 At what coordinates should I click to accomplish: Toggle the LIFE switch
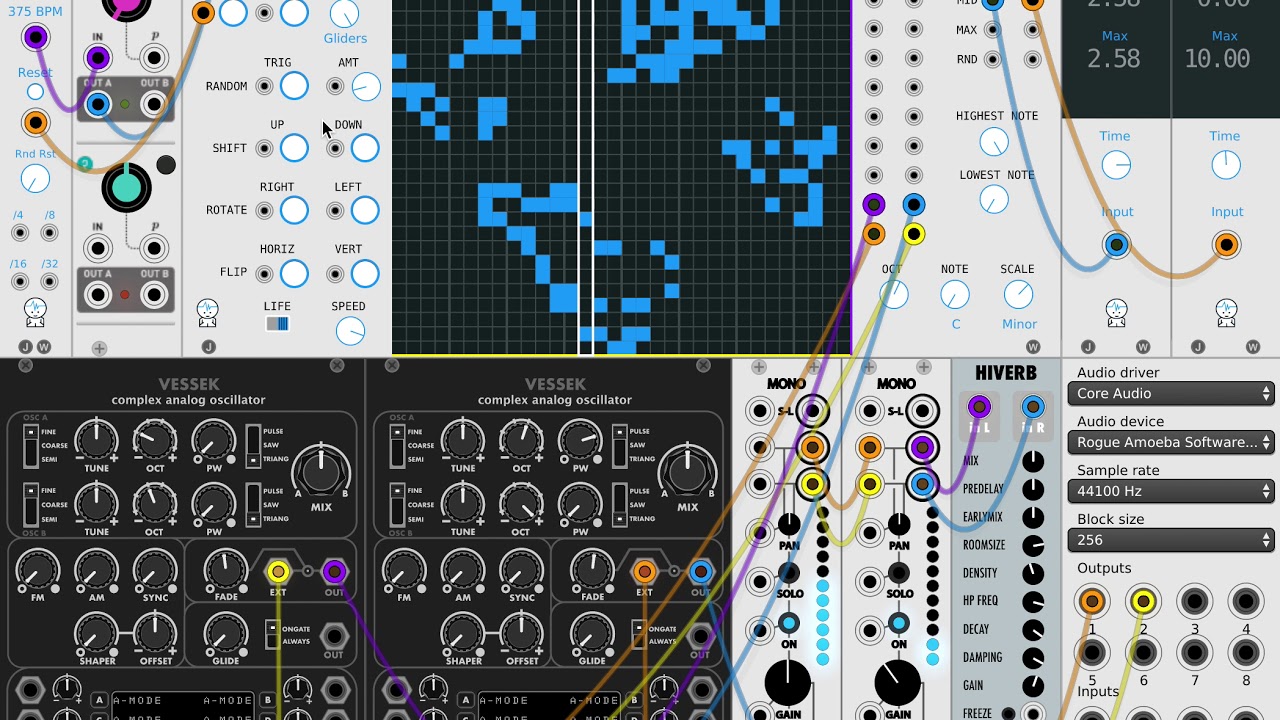click(277, 324)
